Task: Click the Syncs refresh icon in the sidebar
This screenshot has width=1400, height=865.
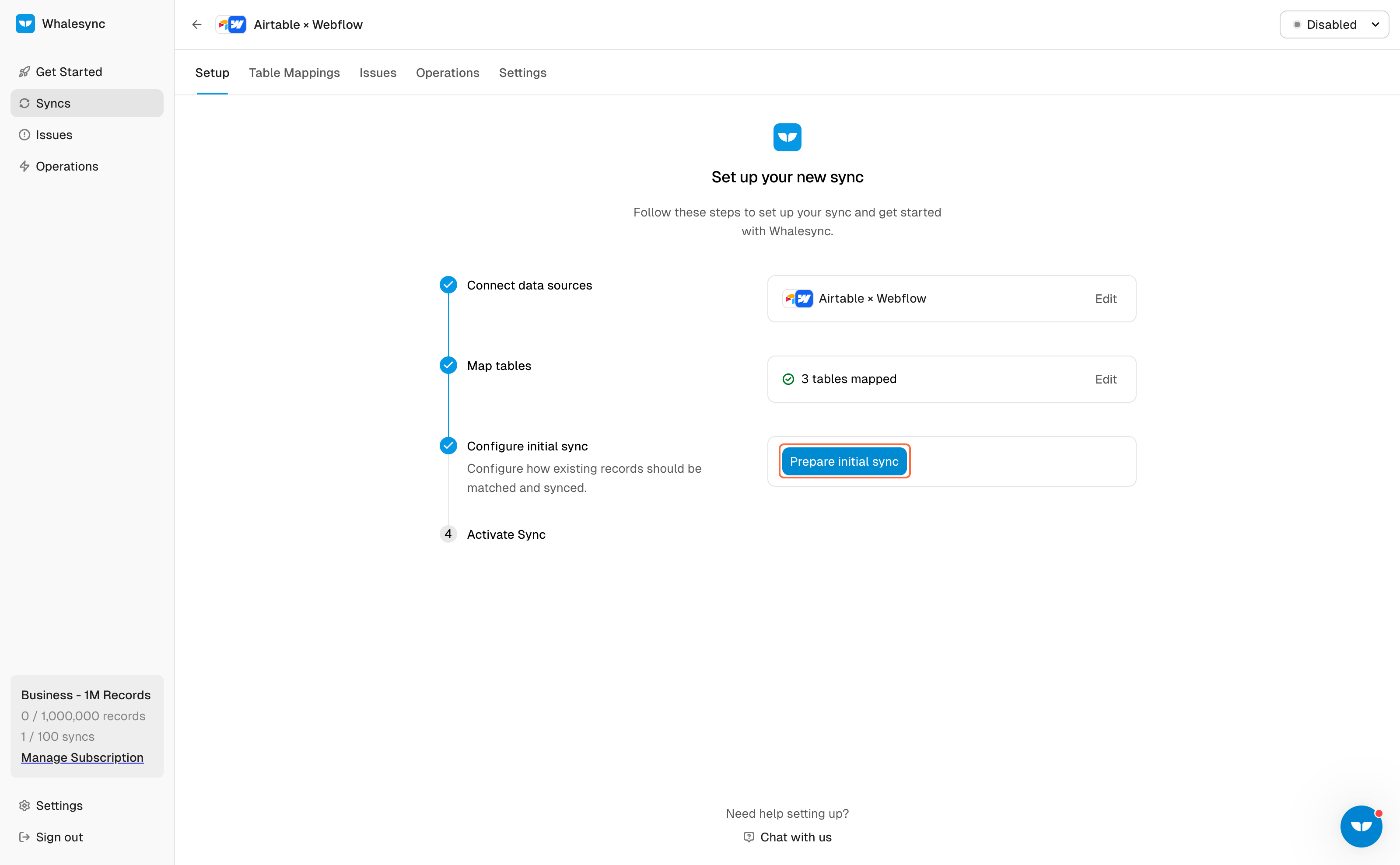Action: [x=24, y=103]
